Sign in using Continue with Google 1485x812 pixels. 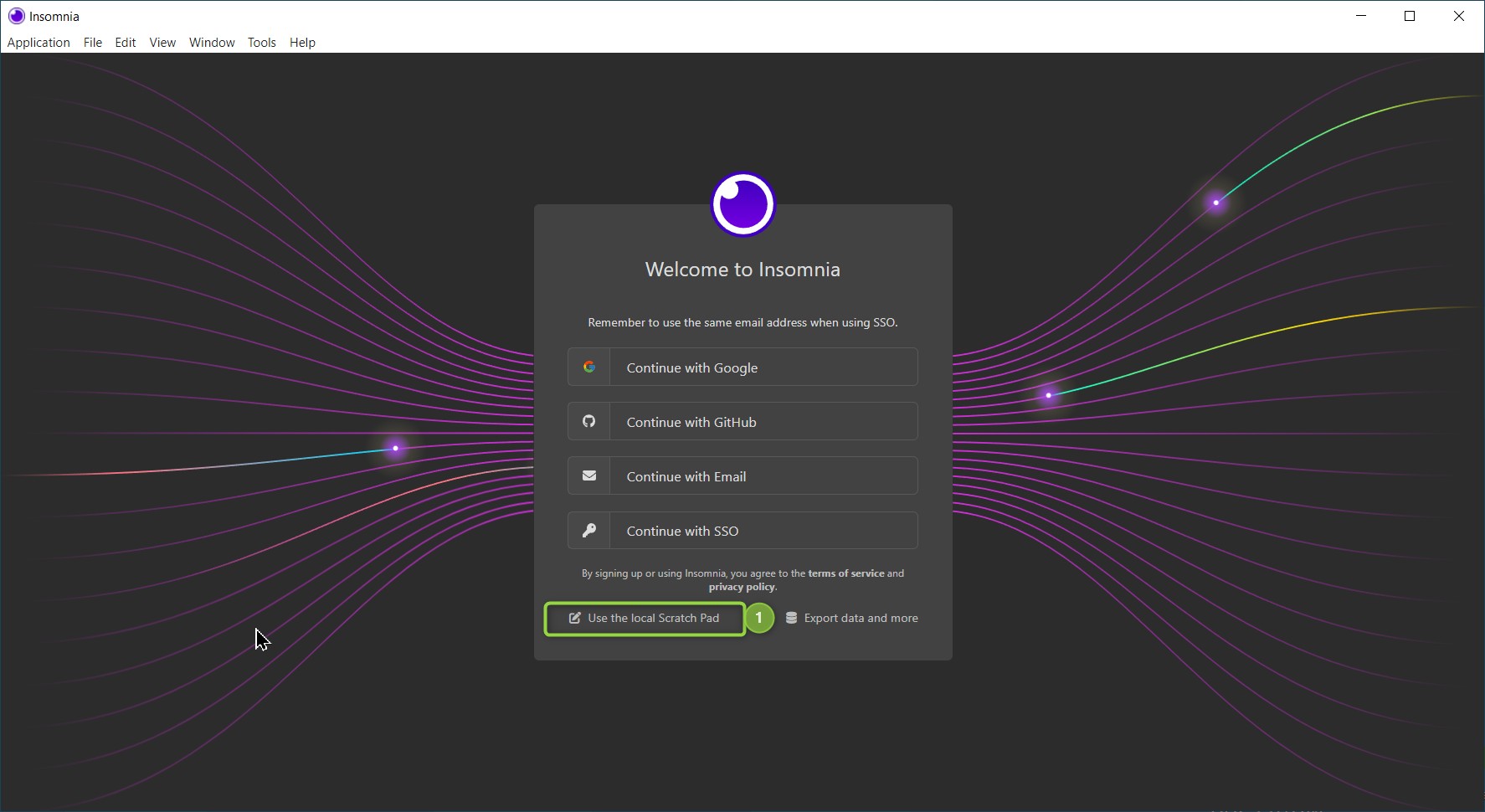click(x=742, y=367)
